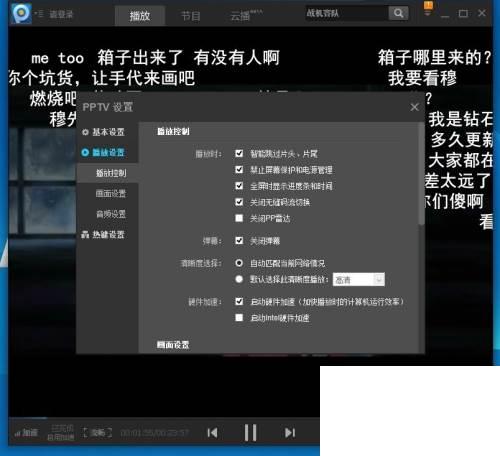Screen dimensions: 500x456
Task: Click the settings dialog vertical scrollbar
Action: [x=422, y=175]
